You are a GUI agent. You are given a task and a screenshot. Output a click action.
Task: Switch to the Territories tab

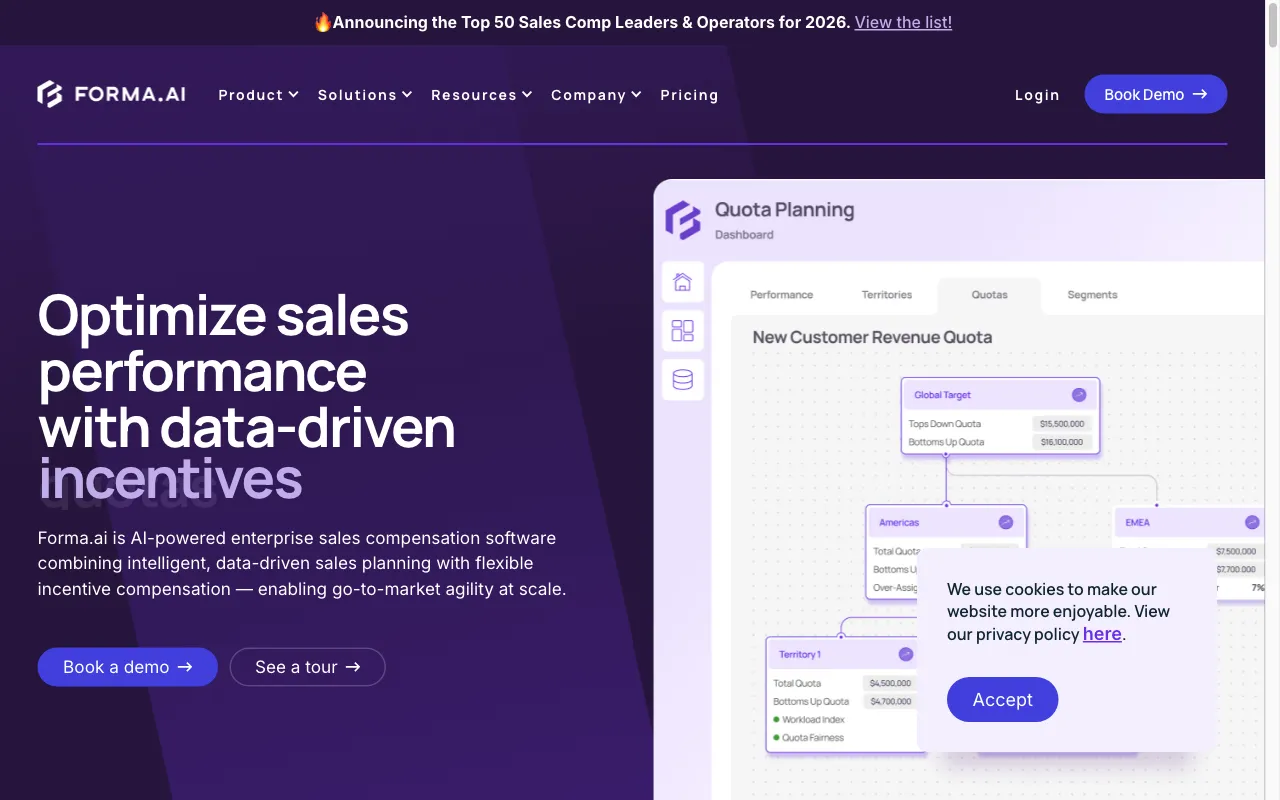tap(887, 295)
